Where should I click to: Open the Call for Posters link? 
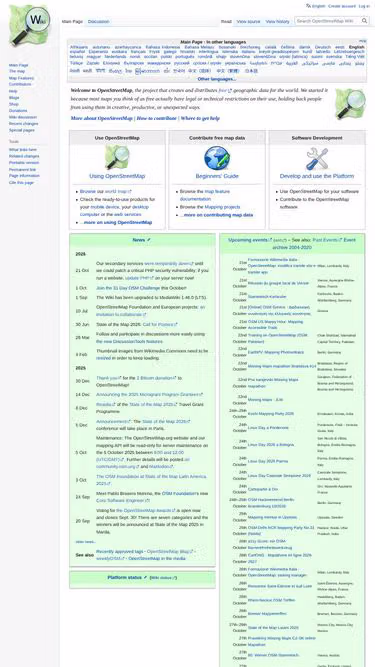[x=159, y=325]
